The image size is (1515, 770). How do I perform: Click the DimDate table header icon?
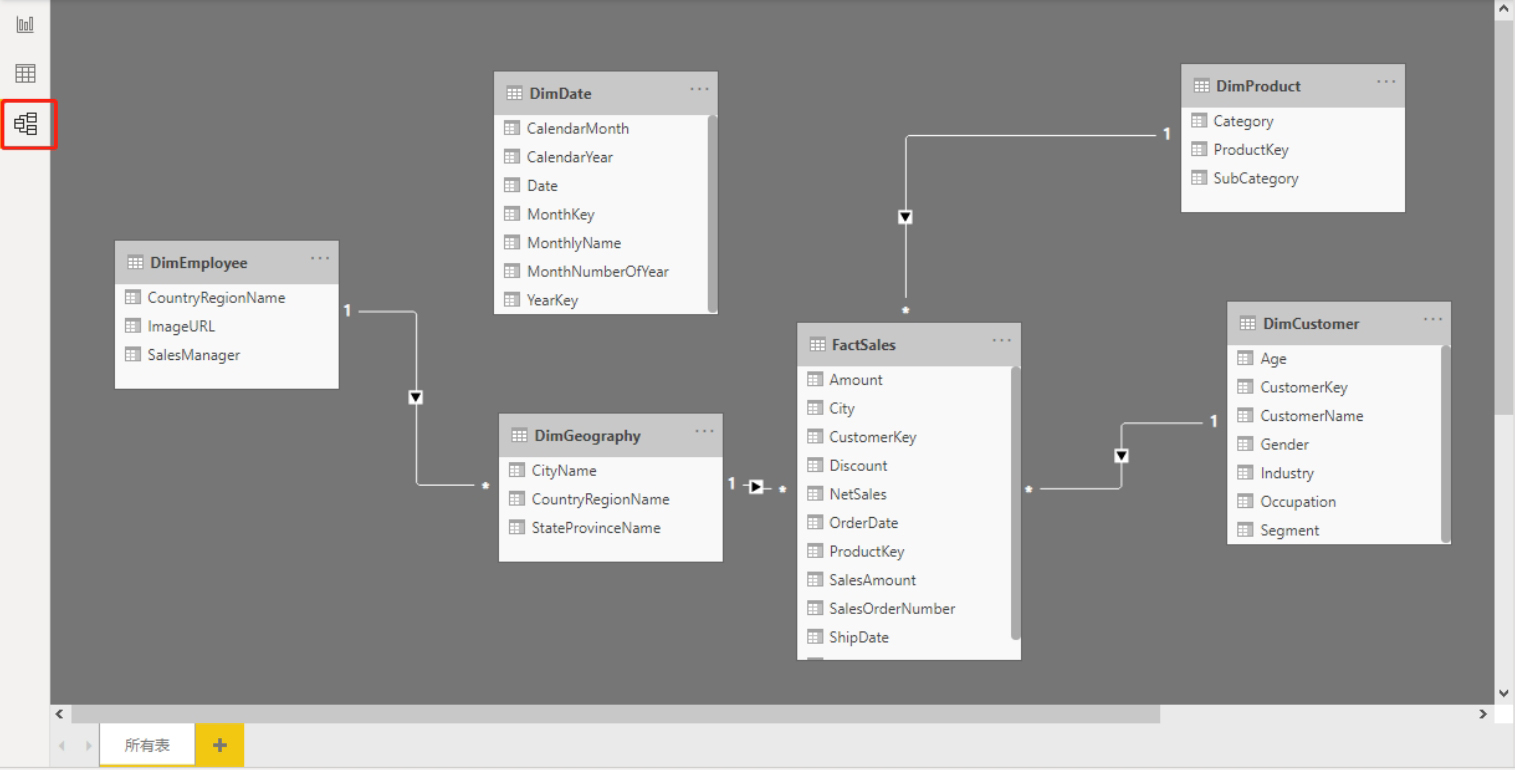(x=514, y=93)
